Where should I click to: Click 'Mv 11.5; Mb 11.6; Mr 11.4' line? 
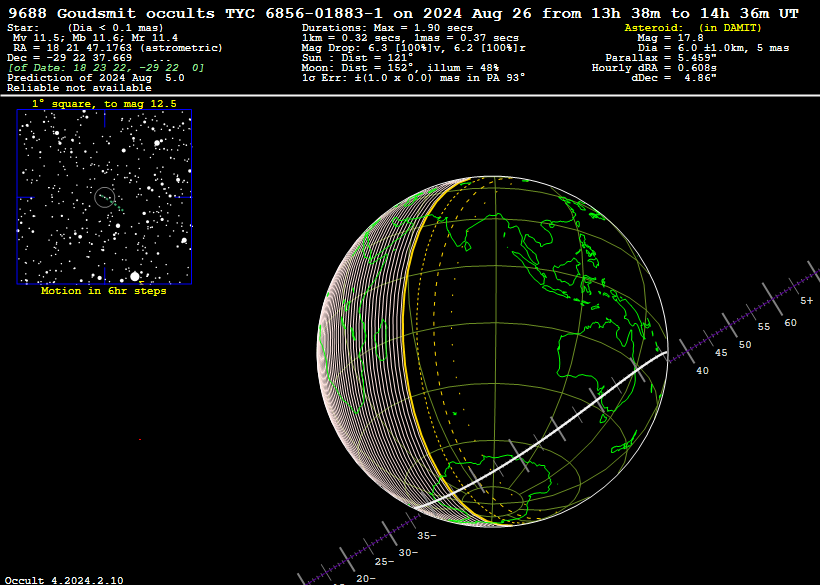pyautogui.click(x=95, y=38)
